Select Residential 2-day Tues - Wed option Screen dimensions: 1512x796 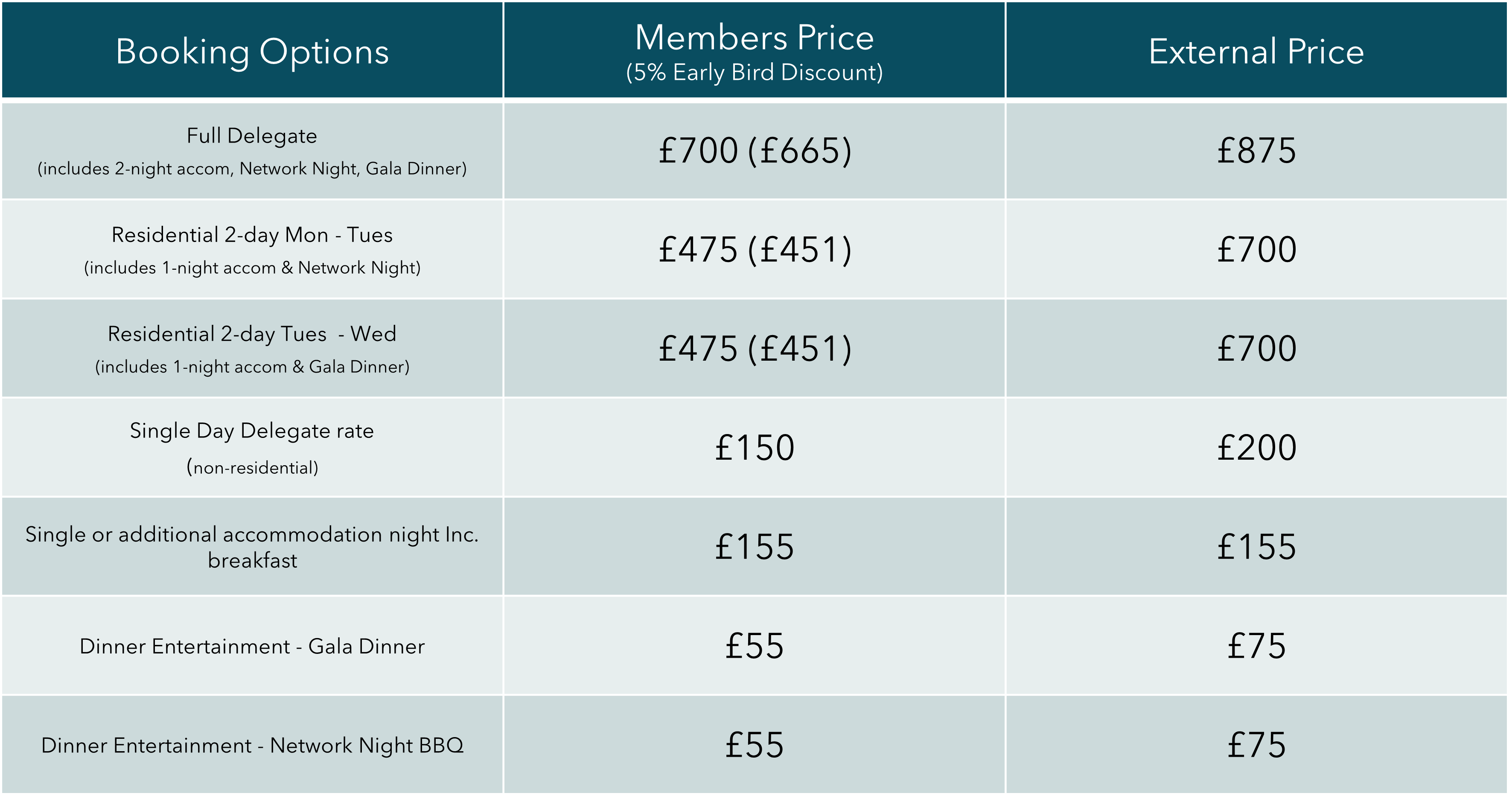252,334
